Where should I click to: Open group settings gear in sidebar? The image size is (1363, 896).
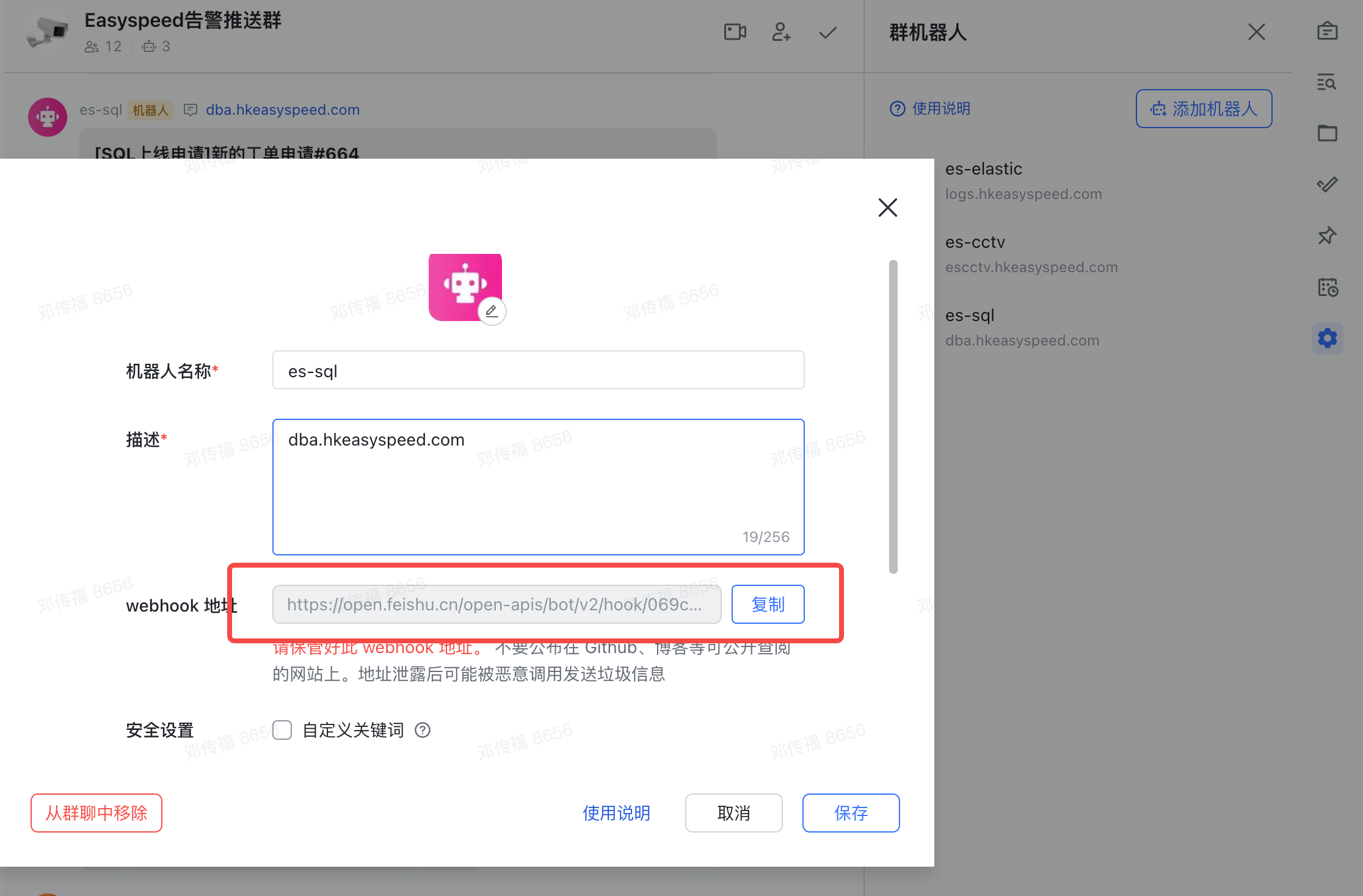coord(1327,338)
